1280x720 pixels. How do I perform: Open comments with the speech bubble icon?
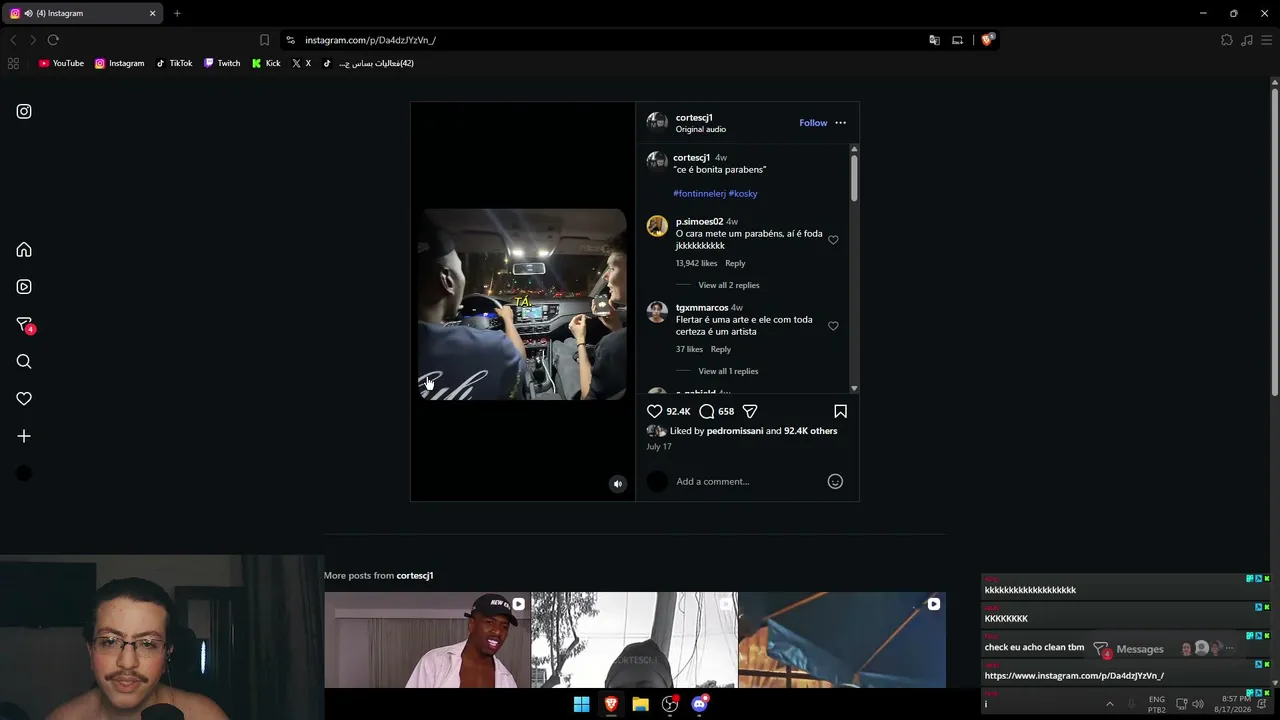pos(706,411)
